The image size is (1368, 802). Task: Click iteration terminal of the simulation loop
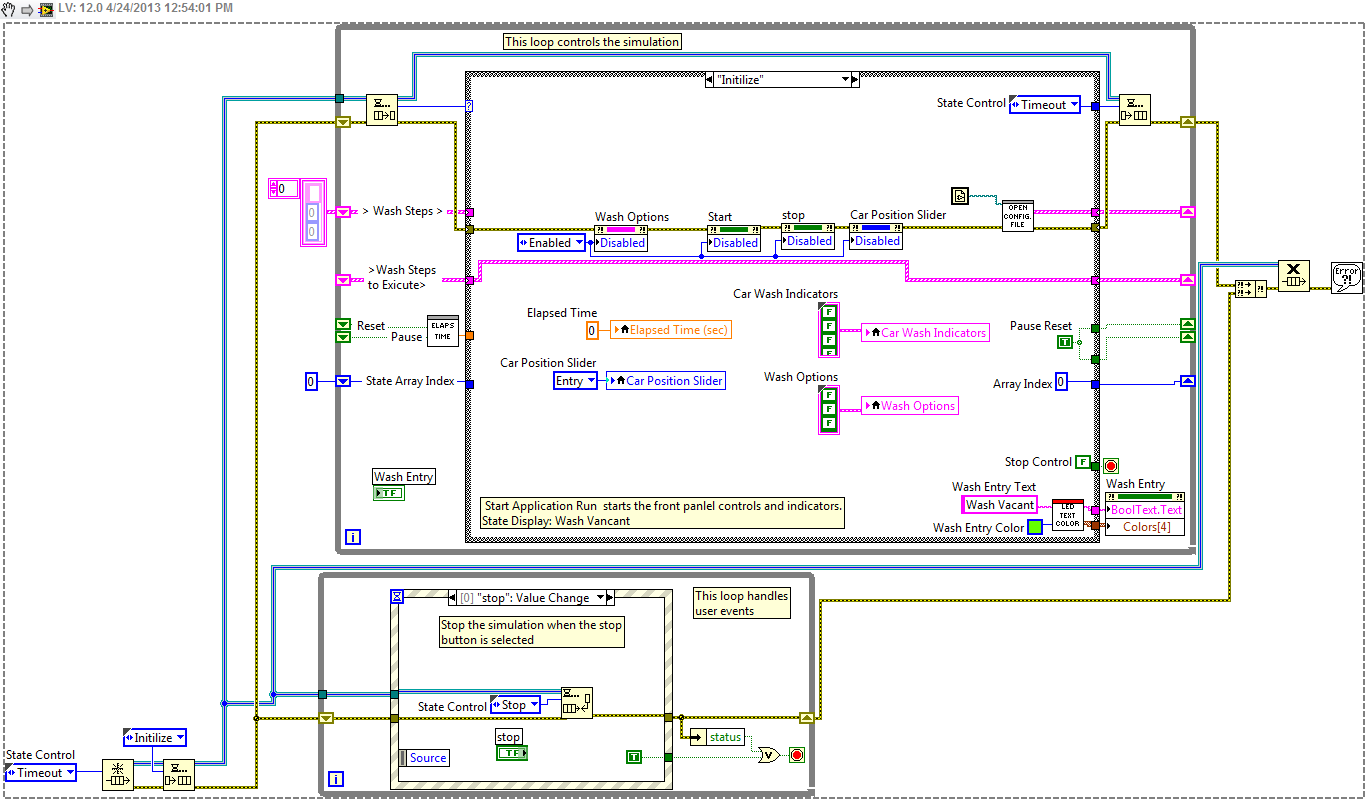(x=352, y=537)
